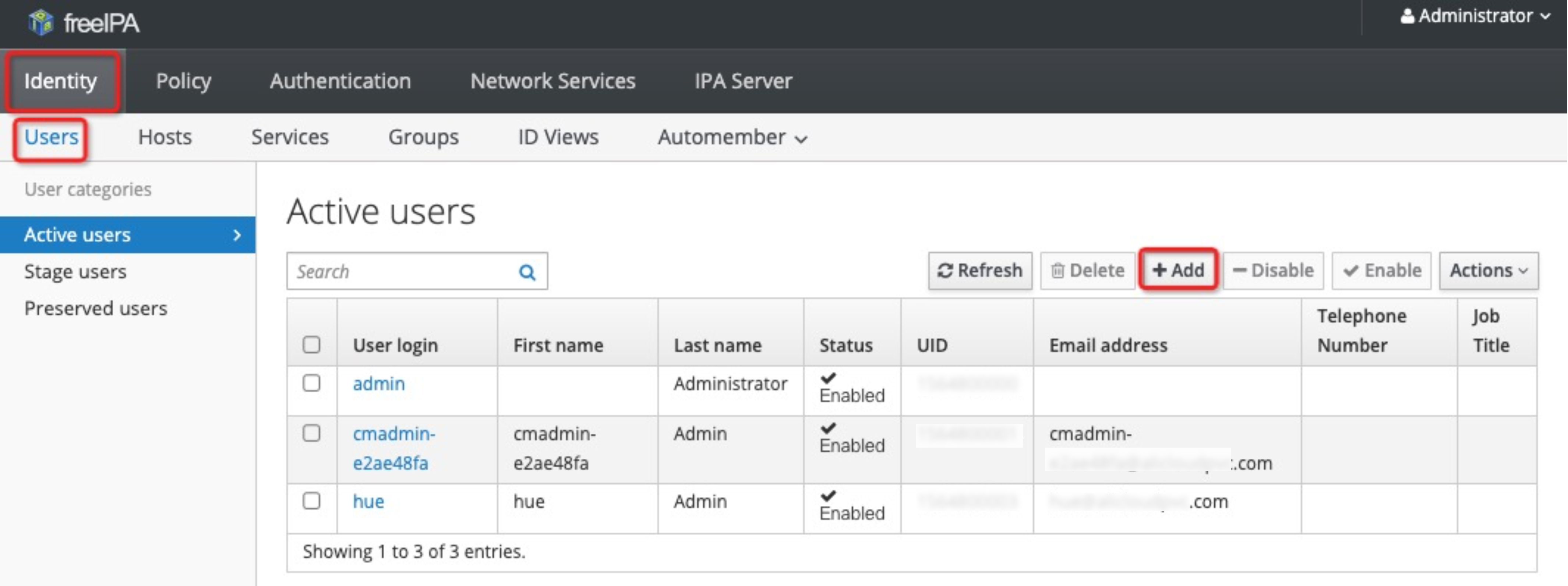Click the plus icon to Add a user
The width and height of the screenshot is (1568, 586).
[x=1159, y=270]
